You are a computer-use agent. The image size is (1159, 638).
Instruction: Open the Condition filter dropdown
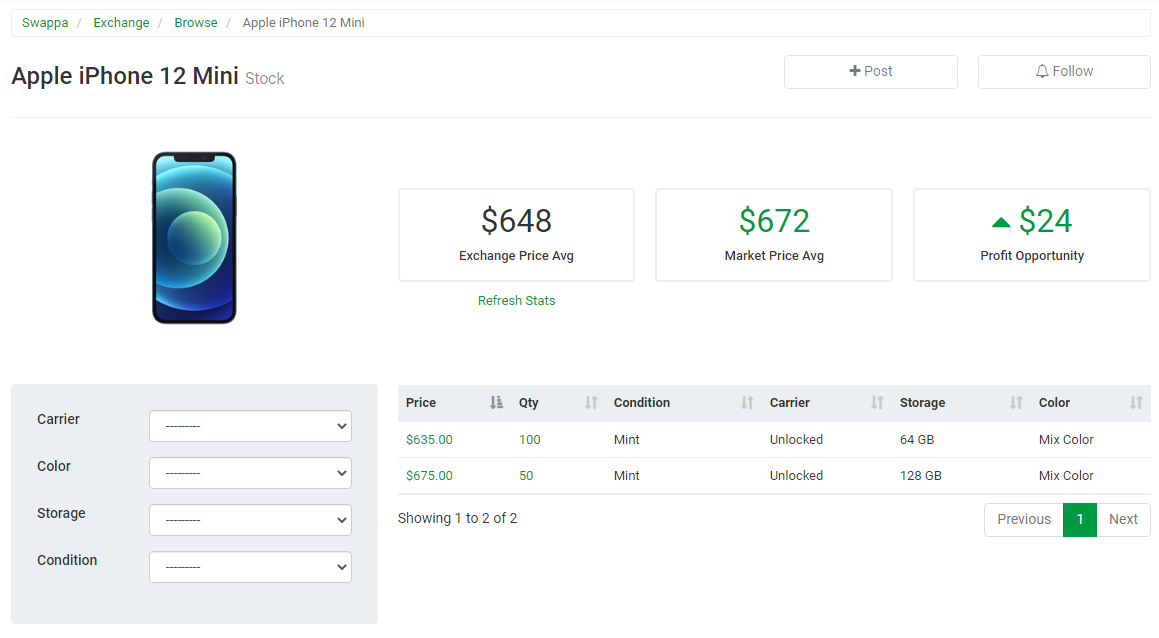(251, 567)
